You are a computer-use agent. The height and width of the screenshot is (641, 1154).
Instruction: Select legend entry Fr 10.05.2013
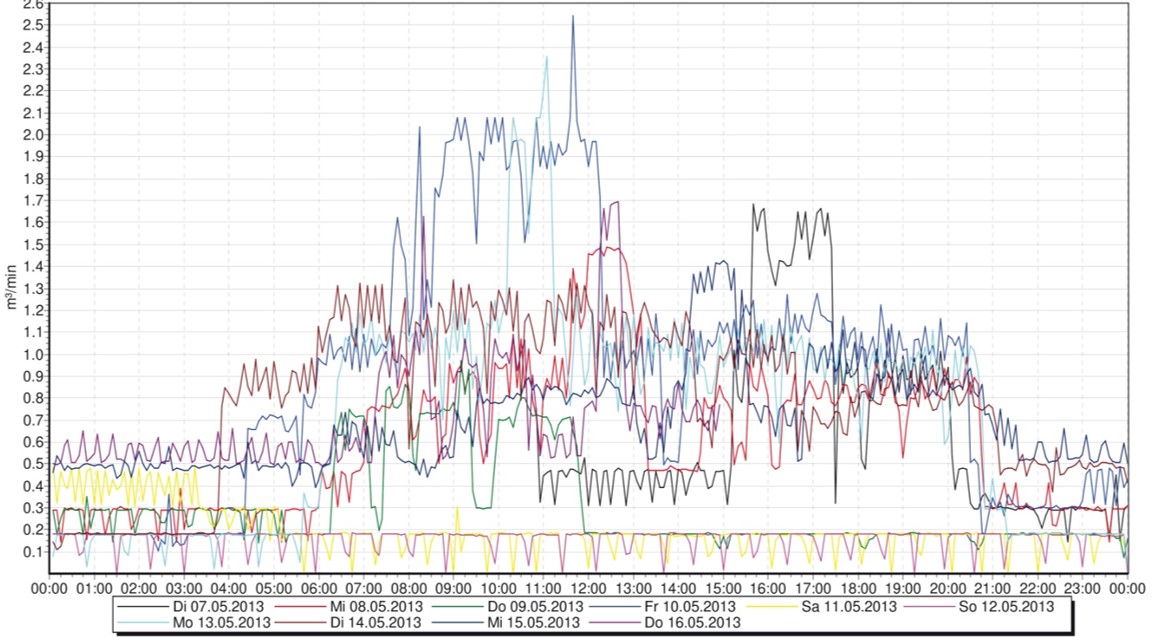(663, 607)
